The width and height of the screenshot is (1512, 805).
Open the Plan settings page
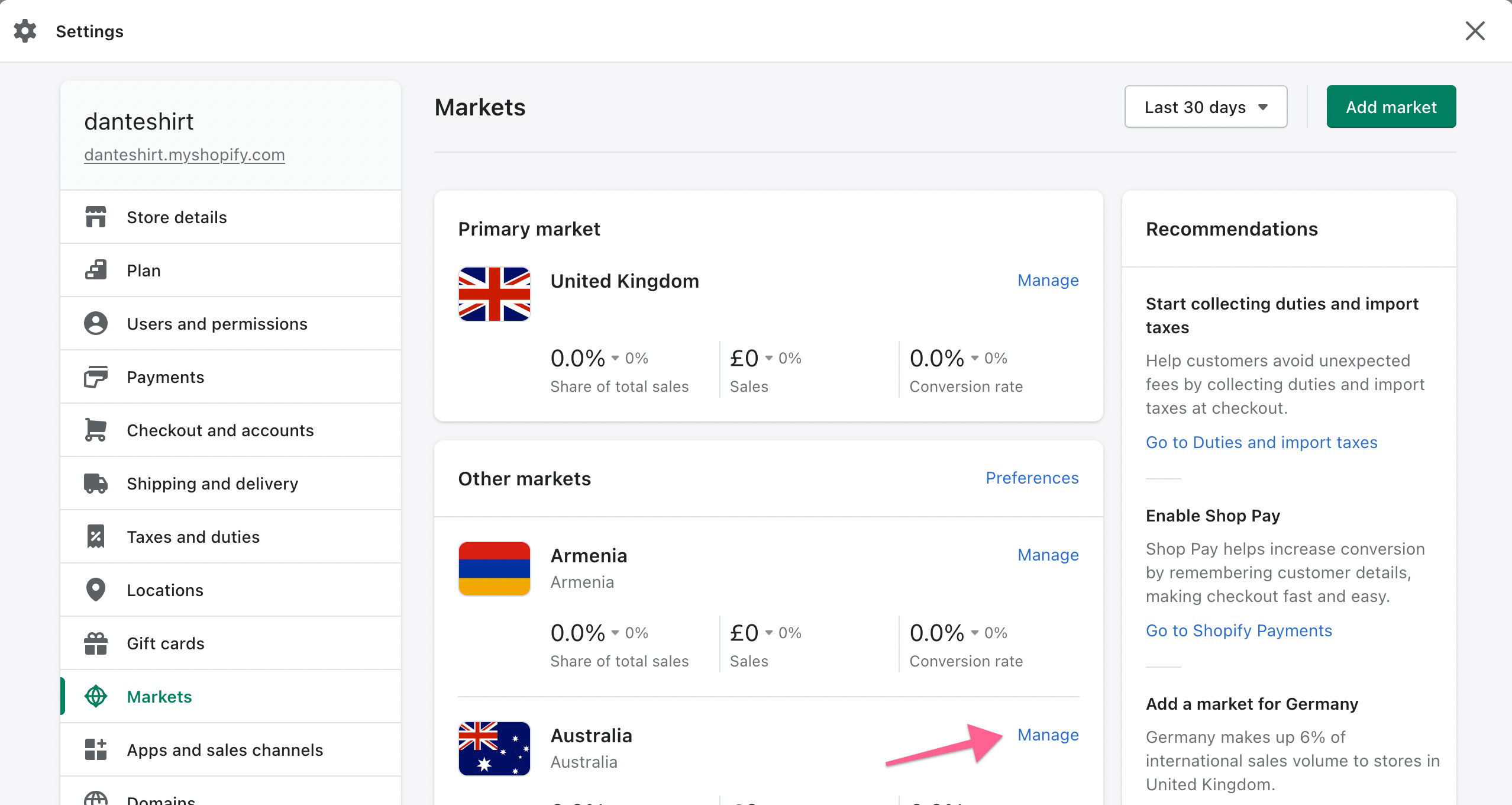(231, 270)
